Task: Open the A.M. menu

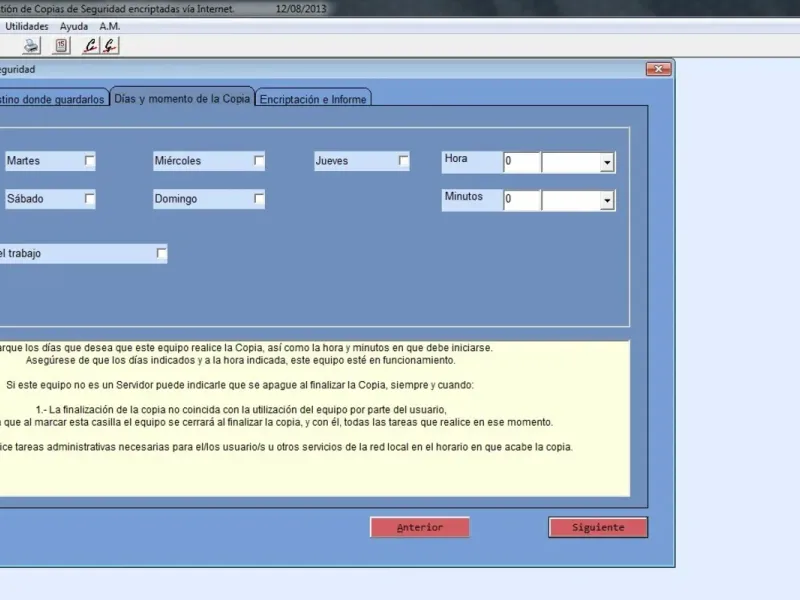Action: coord(110,26)
